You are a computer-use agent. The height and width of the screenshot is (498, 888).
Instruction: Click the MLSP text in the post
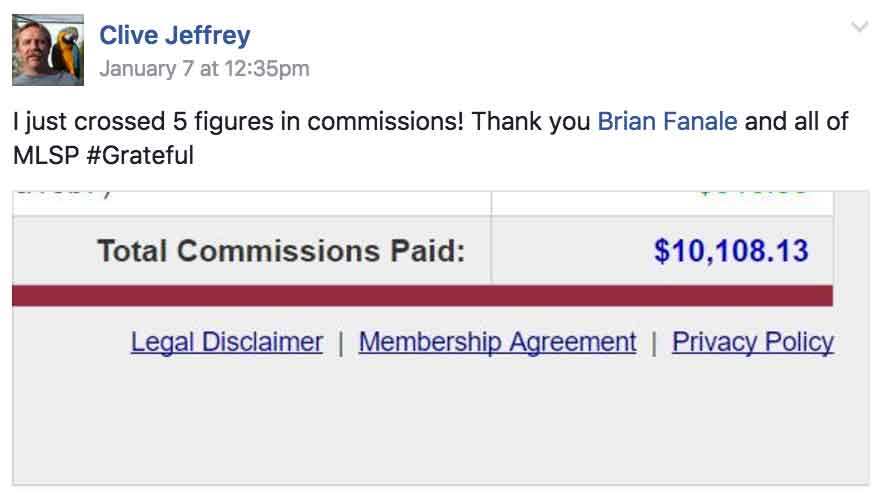pyautogui.click(x=46, y=155)
